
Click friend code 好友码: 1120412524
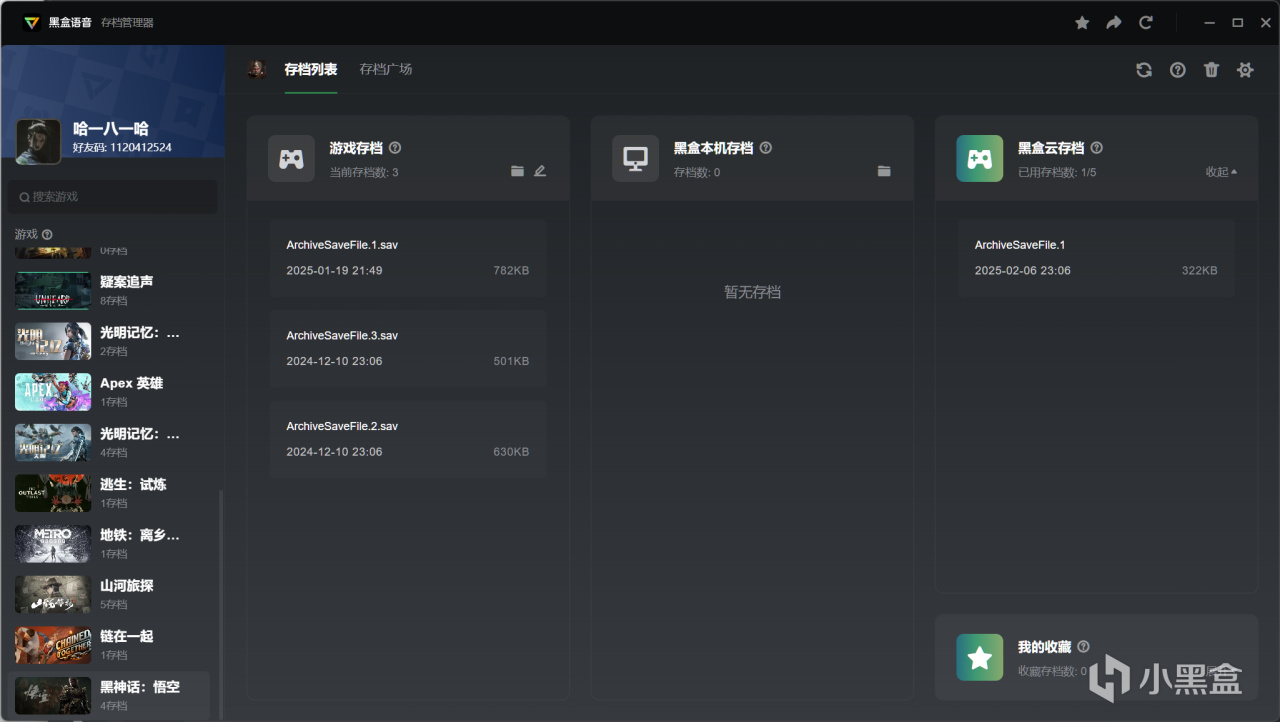[x=122, y=148]
